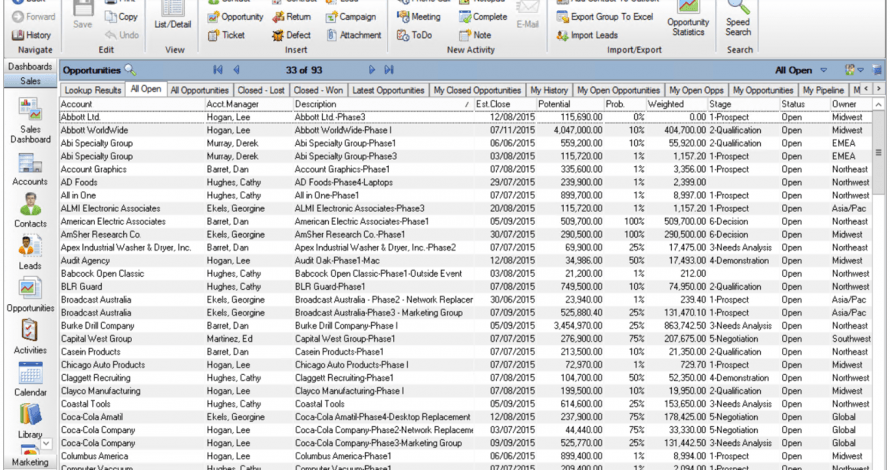The image size is (890, 470).
Task: Select Burke Drill Company-Phase I description
Action: 346,326
